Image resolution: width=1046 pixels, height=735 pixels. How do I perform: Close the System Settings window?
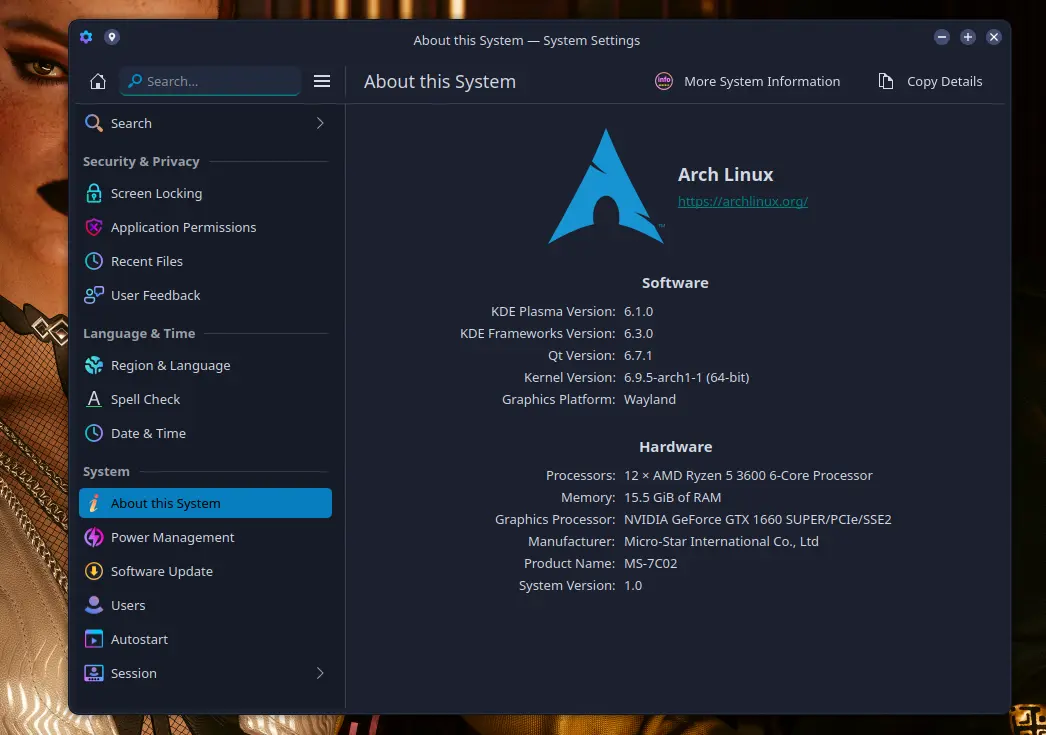tap(994, 37)
